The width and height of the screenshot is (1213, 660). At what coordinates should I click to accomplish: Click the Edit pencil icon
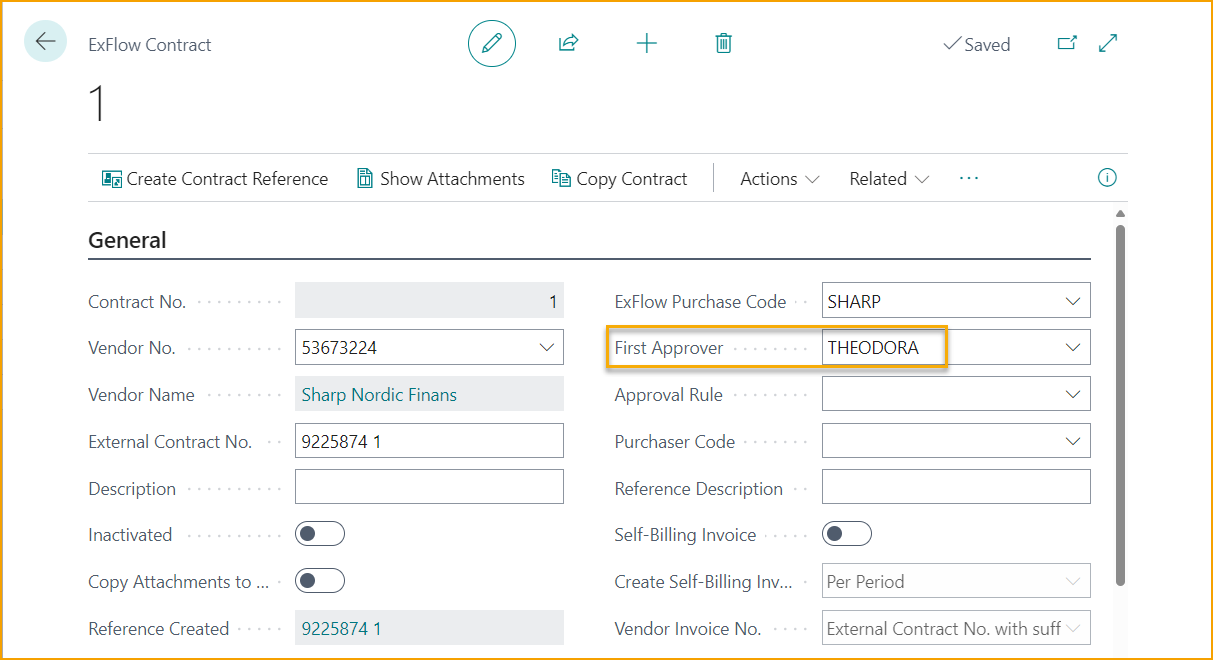click(x=491, y=43)
